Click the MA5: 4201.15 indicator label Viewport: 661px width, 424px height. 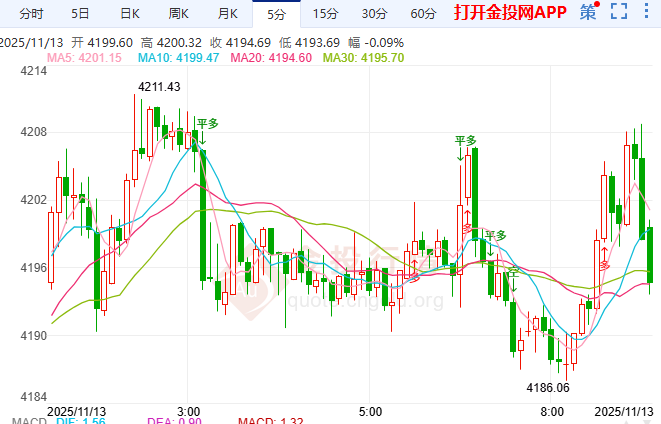point(84,58)
